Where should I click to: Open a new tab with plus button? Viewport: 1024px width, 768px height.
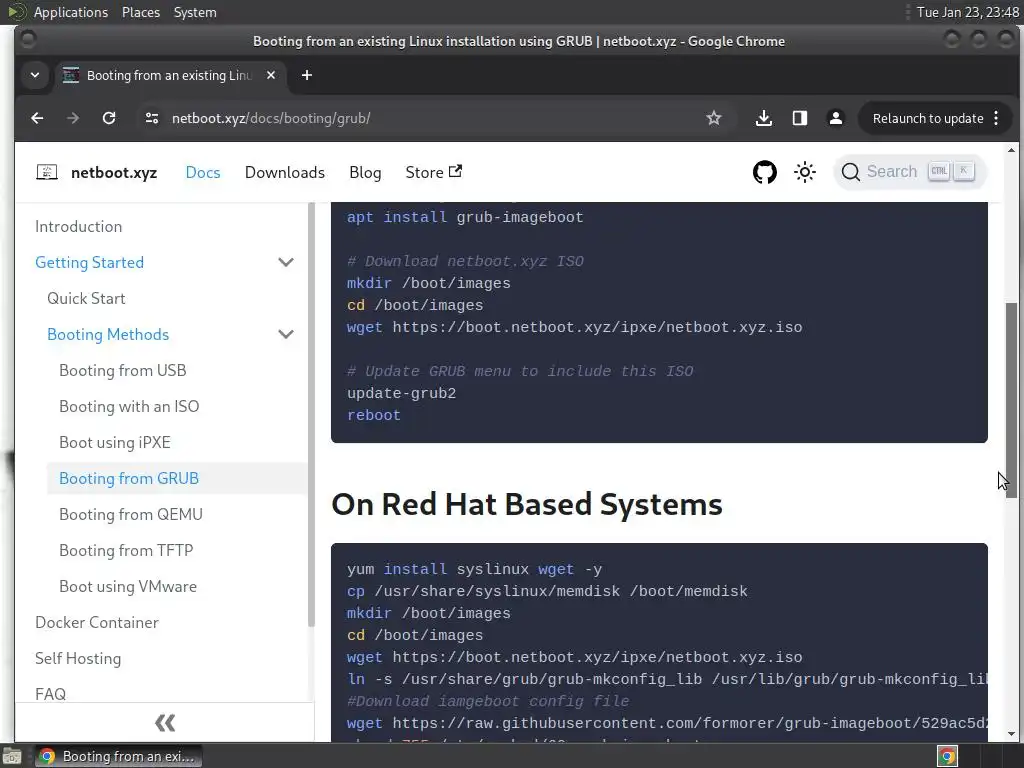(x=307, y=75)
